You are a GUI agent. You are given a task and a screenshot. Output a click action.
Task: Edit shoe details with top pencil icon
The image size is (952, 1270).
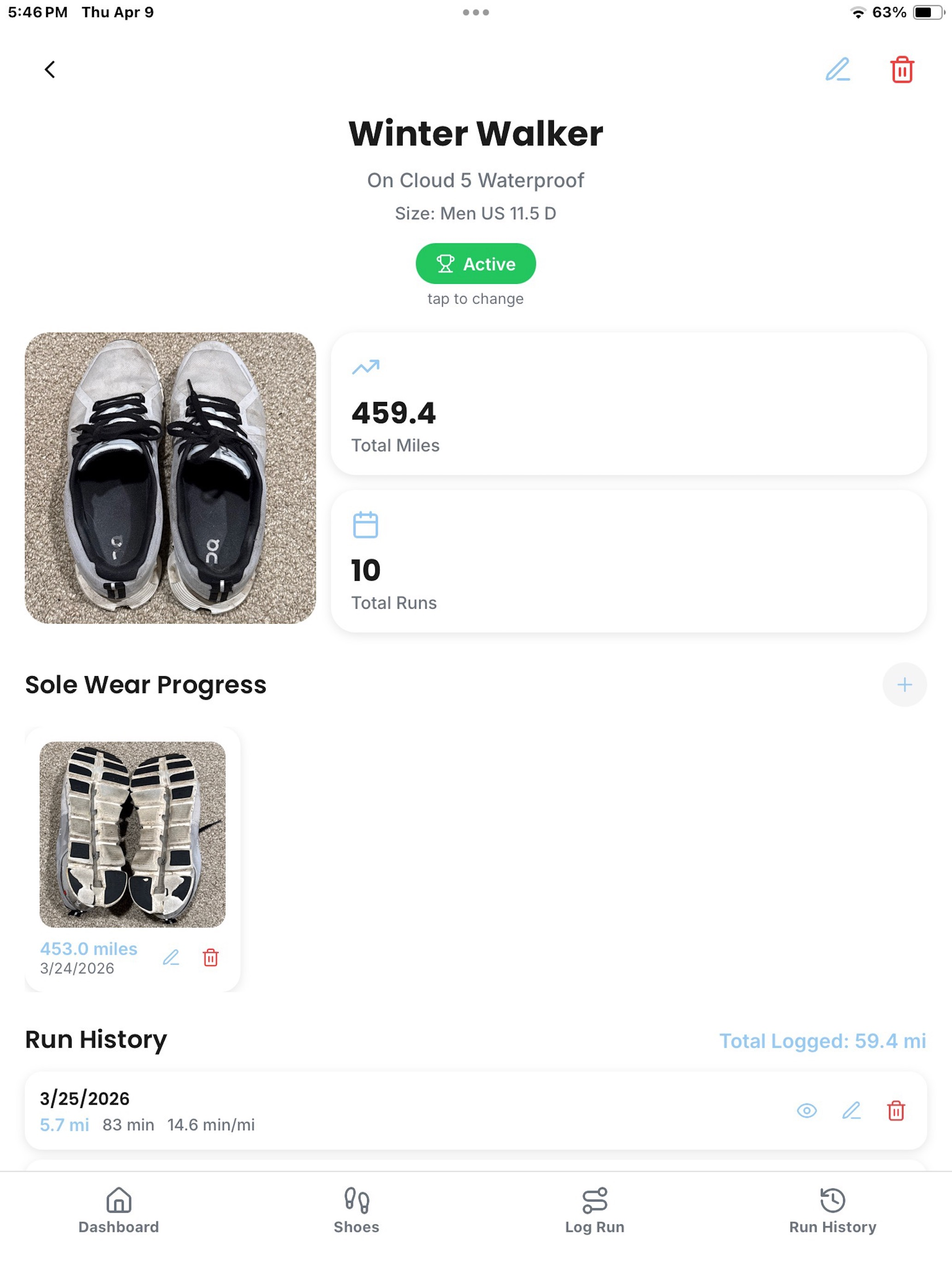837,70
